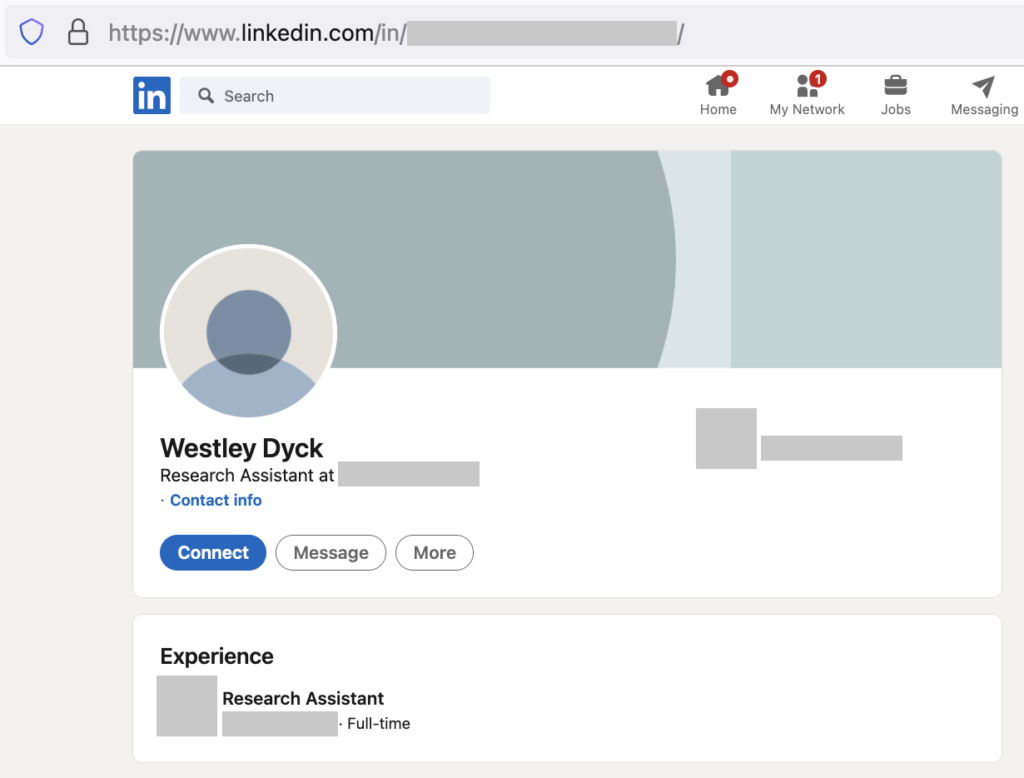The height and width of the screenshot is (778, 1024).
Task: Select Westley Dyck's profile photo
Action: tap(248, 332)
